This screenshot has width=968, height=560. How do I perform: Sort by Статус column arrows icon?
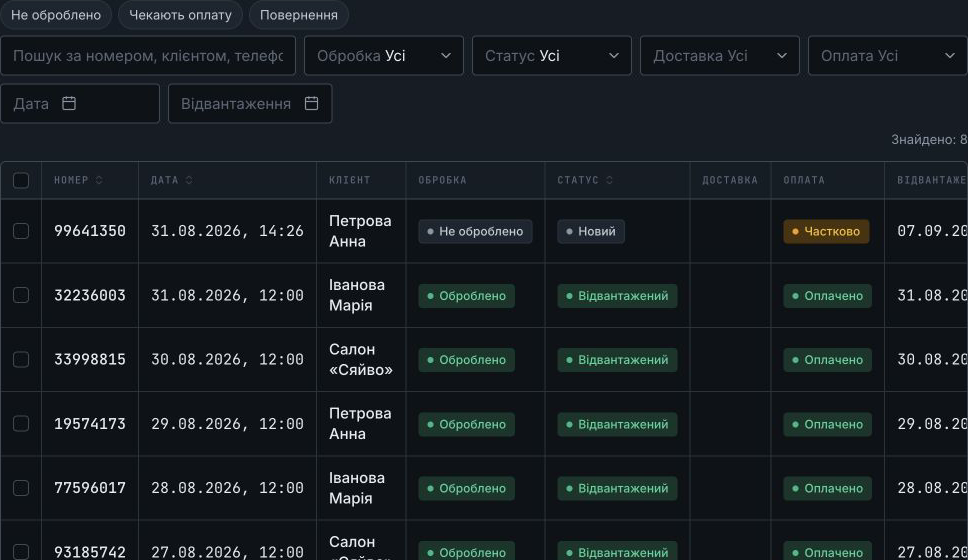point(609,180)
